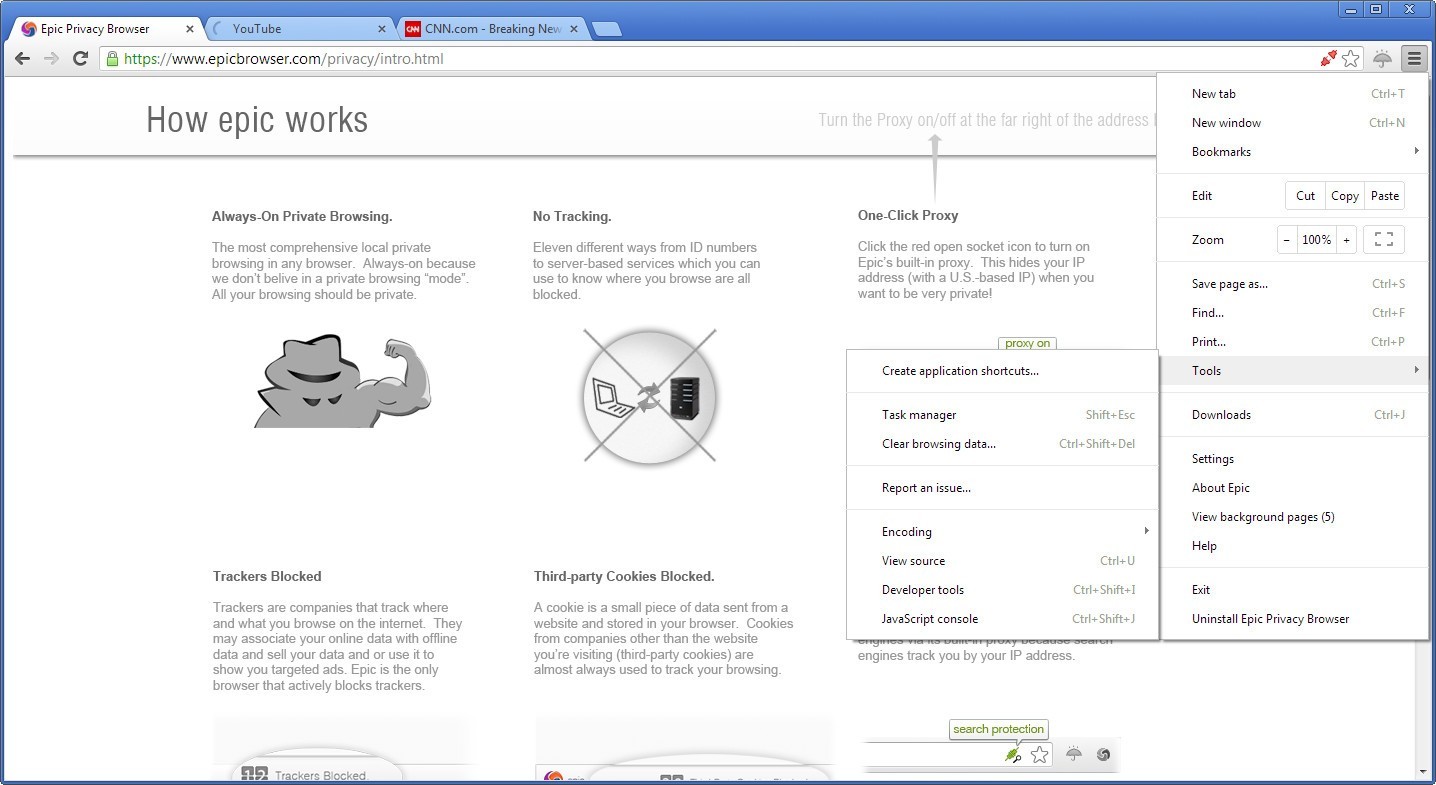
Task: Click the red proxy plug icon
Action: 1328,58
